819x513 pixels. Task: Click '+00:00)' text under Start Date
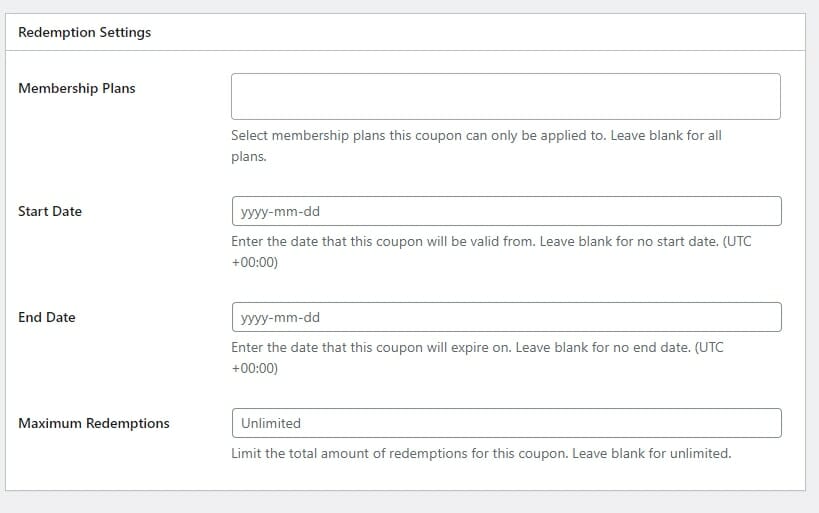click(x=255, y=262)
